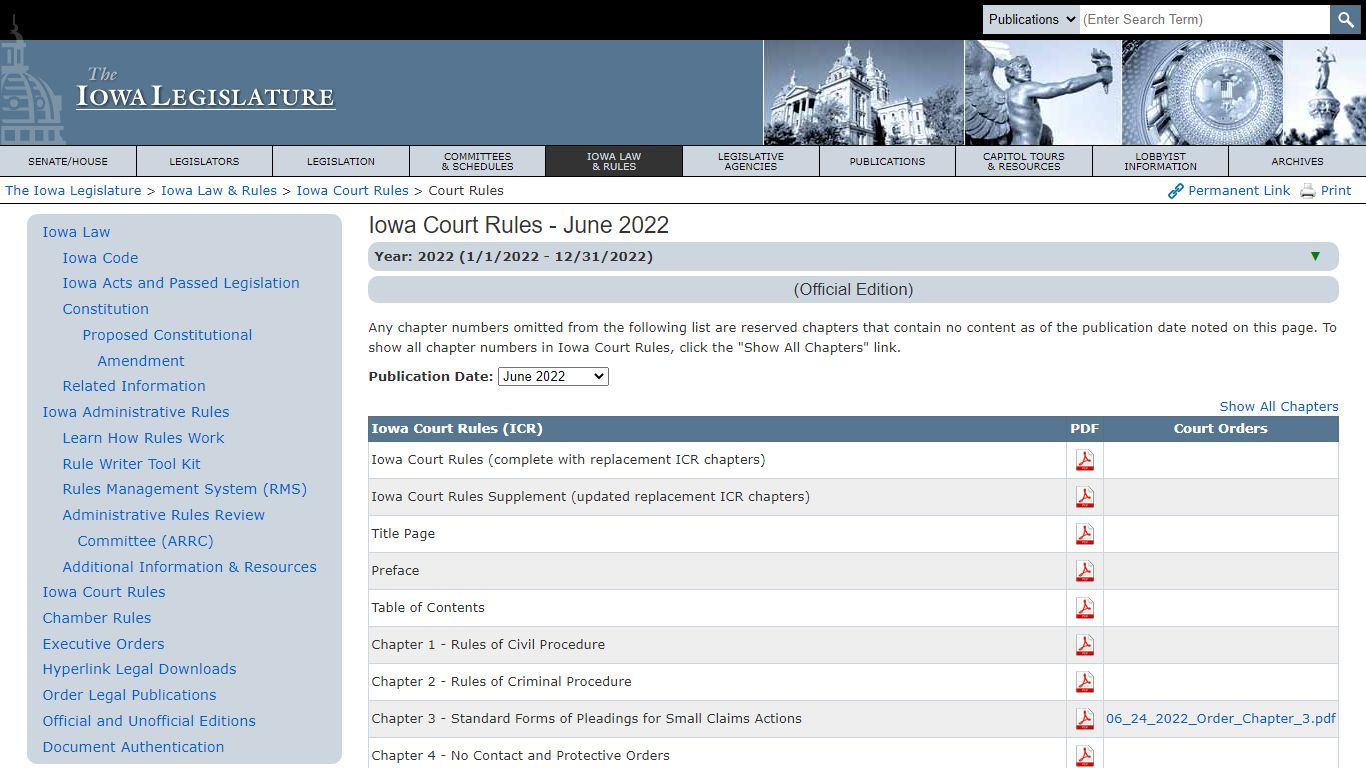1366x768 pixels.
Task: Open the Publications search scope dropdown
Action: [1031, 19]
